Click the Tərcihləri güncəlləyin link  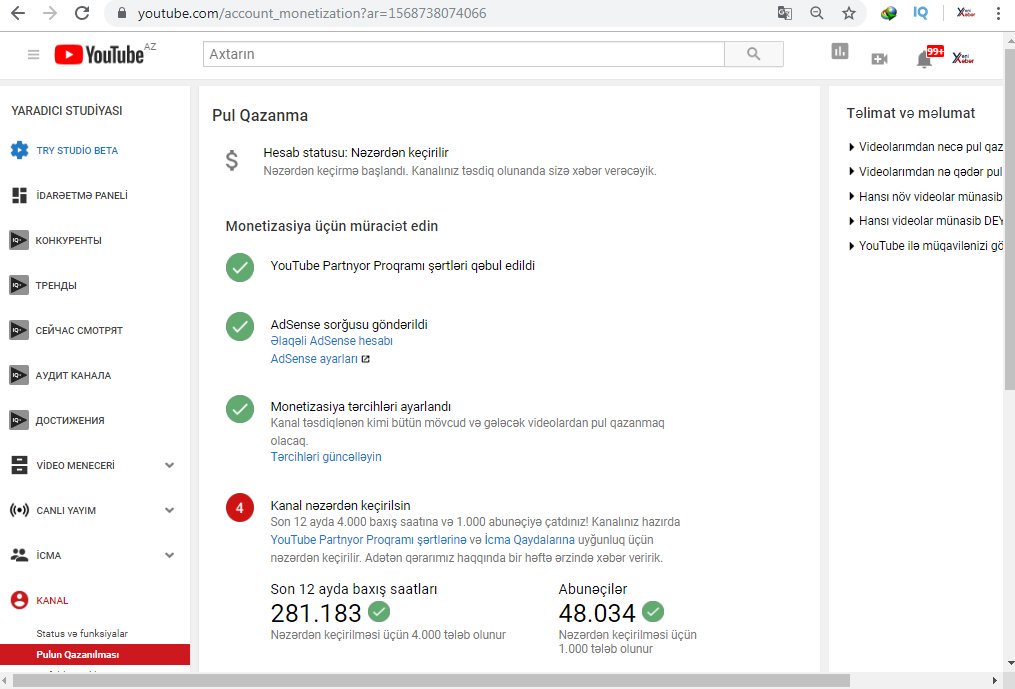(326, 457)
